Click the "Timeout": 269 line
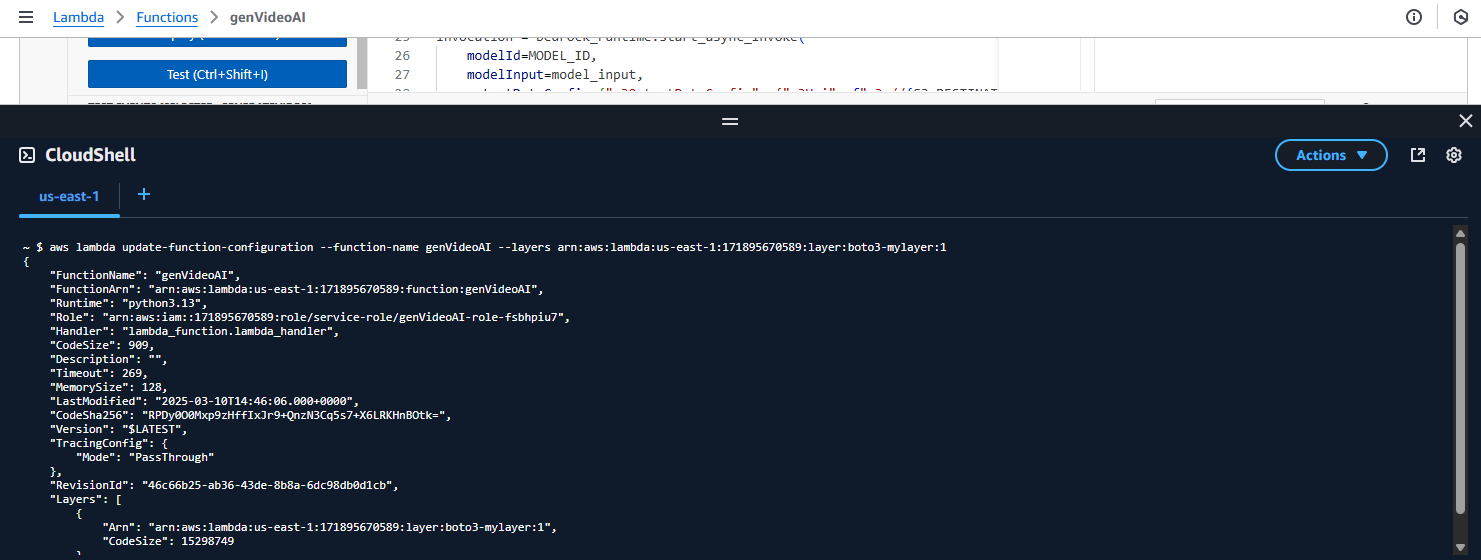Screen dimensions: 1481x560 point(99,373)
